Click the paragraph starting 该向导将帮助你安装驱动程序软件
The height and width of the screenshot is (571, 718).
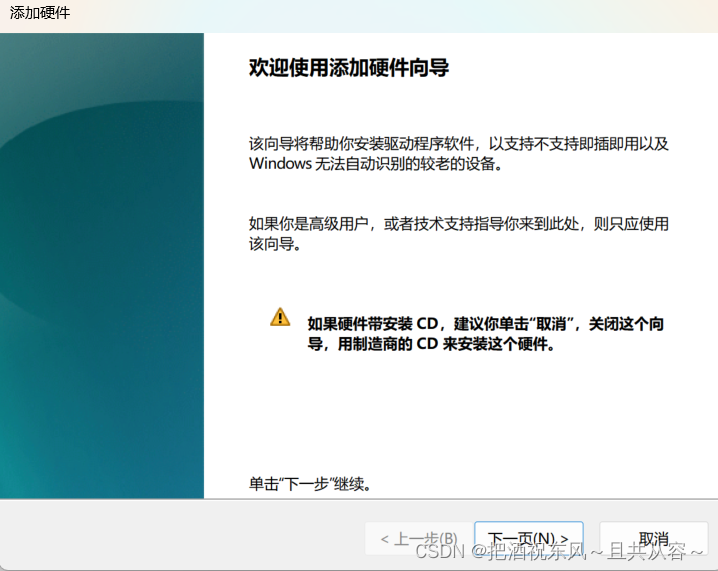point(459,153)
